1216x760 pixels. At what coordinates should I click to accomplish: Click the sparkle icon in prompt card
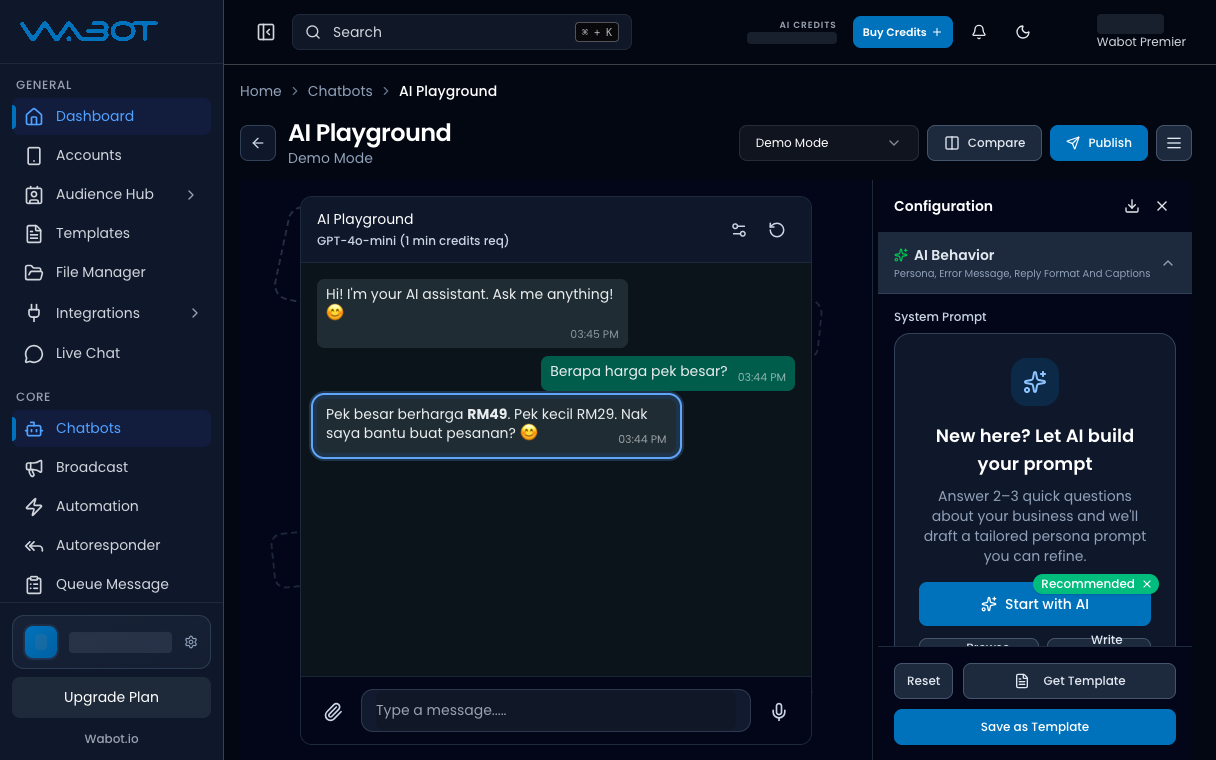pyautogui.click(x=1035, y=381)
